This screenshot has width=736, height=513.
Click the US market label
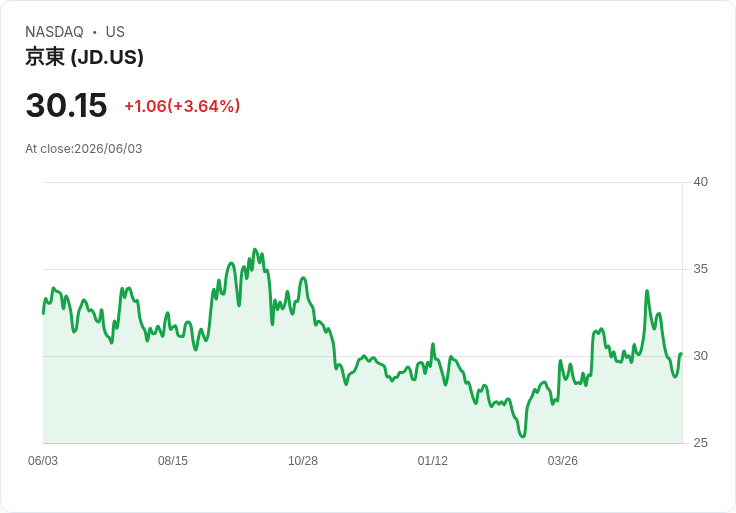point(115,32)
